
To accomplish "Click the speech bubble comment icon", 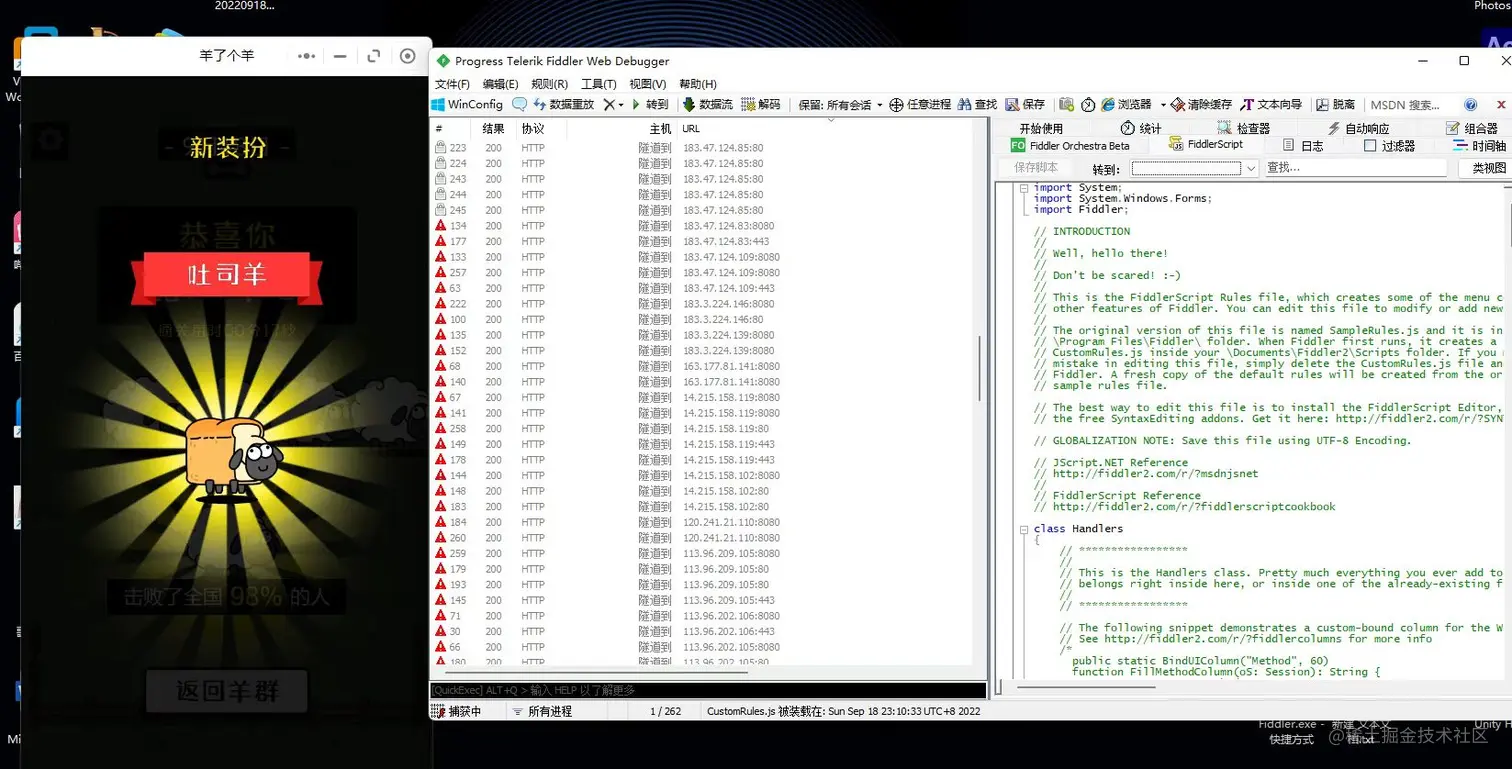I will coord(519,104).
